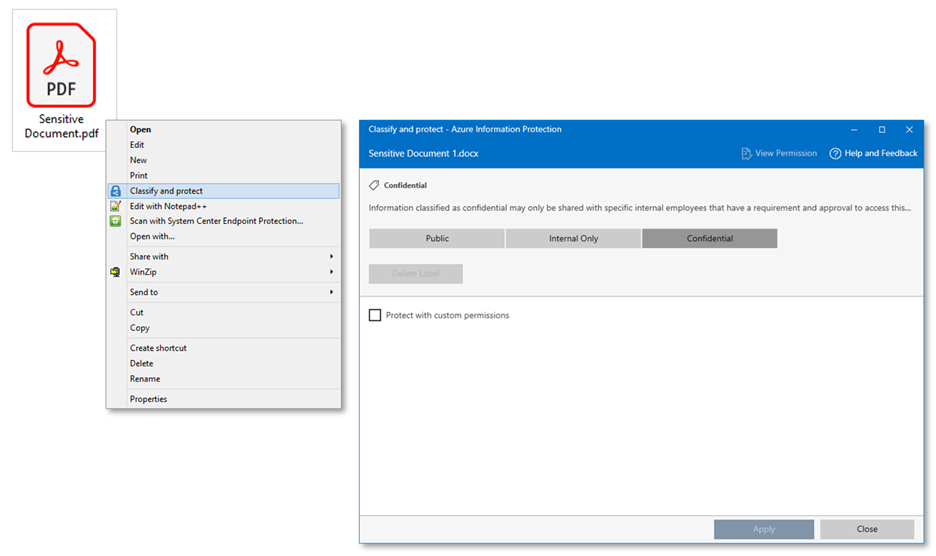Click the Delete Label button

pyautogui.click(x=415, y=274)
